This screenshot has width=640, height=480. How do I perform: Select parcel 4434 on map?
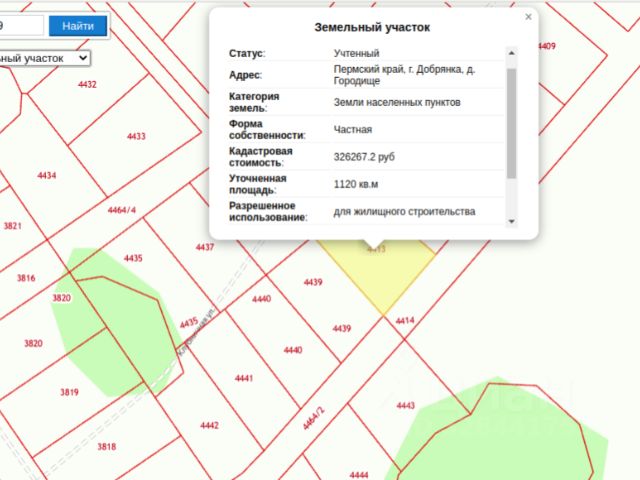[47, 176]
